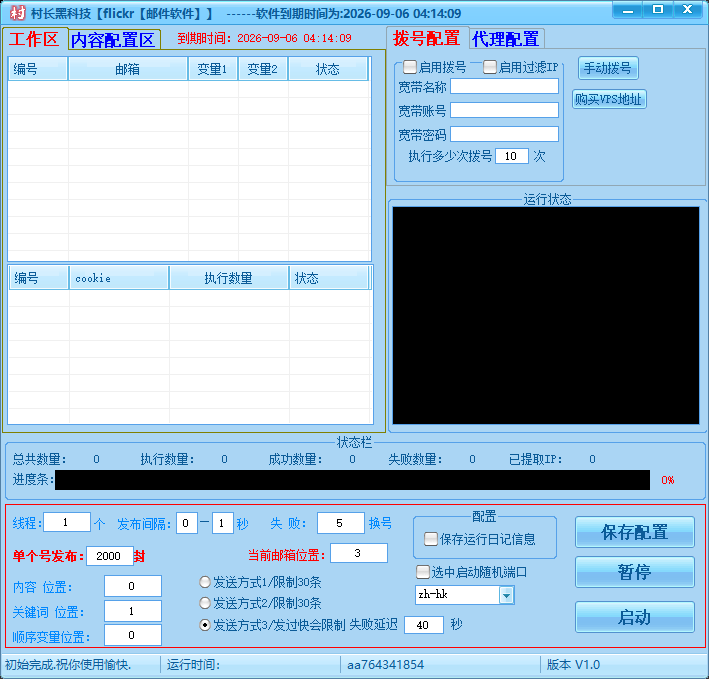Select 发送方式1/限制30条 radio button
The height and width of the screenshot is (679, 709).
pyautogui.click(x=205, y=582)
